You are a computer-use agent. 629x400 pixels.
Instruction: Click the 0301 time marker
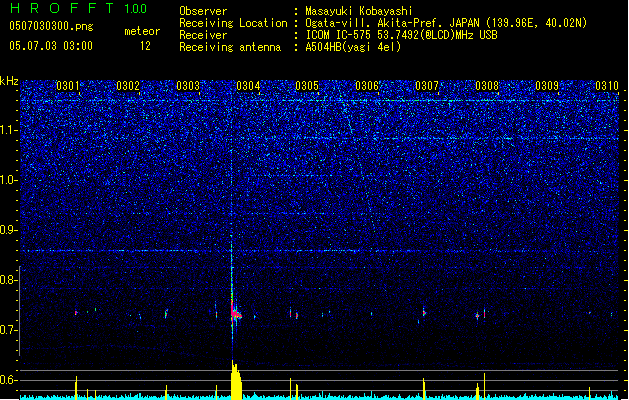(68, 86)
